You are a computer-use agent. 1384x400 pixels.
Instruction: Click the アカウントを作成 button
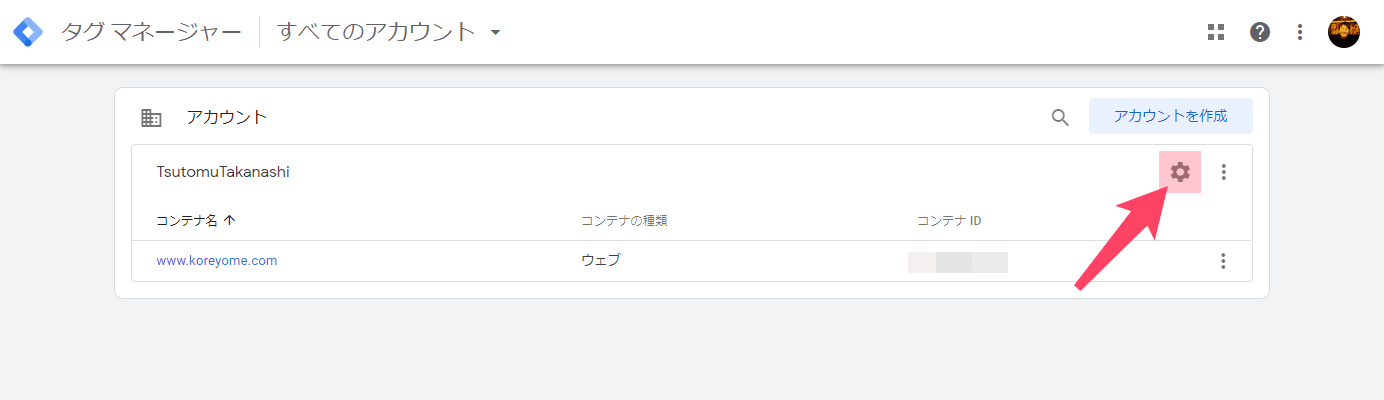pyautogui.click(x=1170, y=116)
